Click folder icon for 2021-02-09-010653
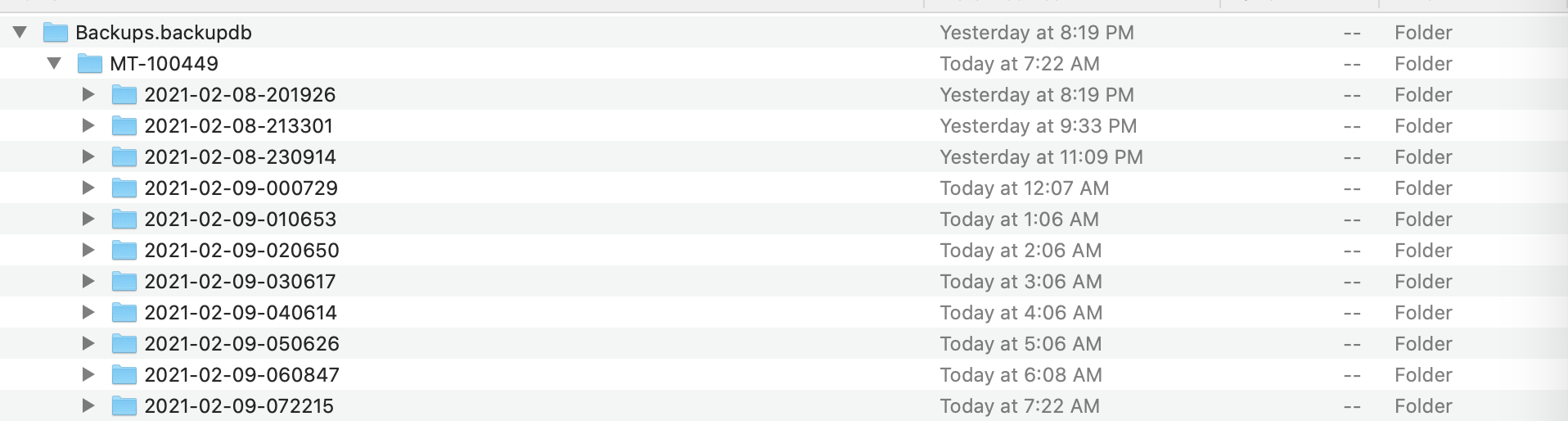1568x421 pixels. 124,220
